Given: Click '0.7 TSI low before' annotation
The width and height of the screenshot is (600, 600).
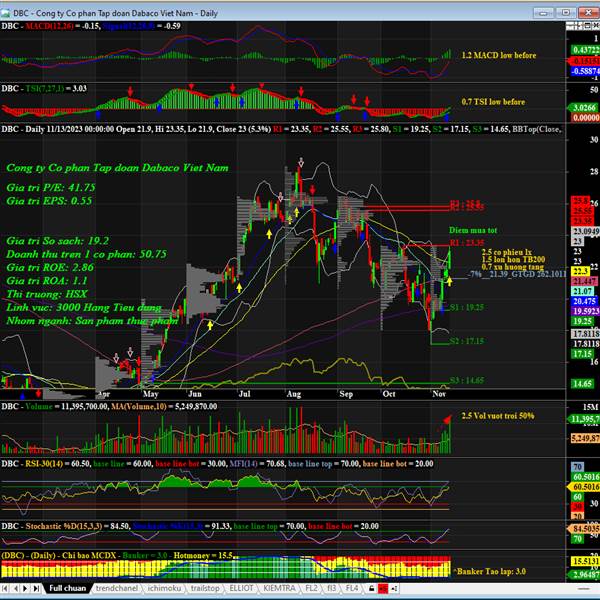Looking at the screenshot, I should 493,102.
